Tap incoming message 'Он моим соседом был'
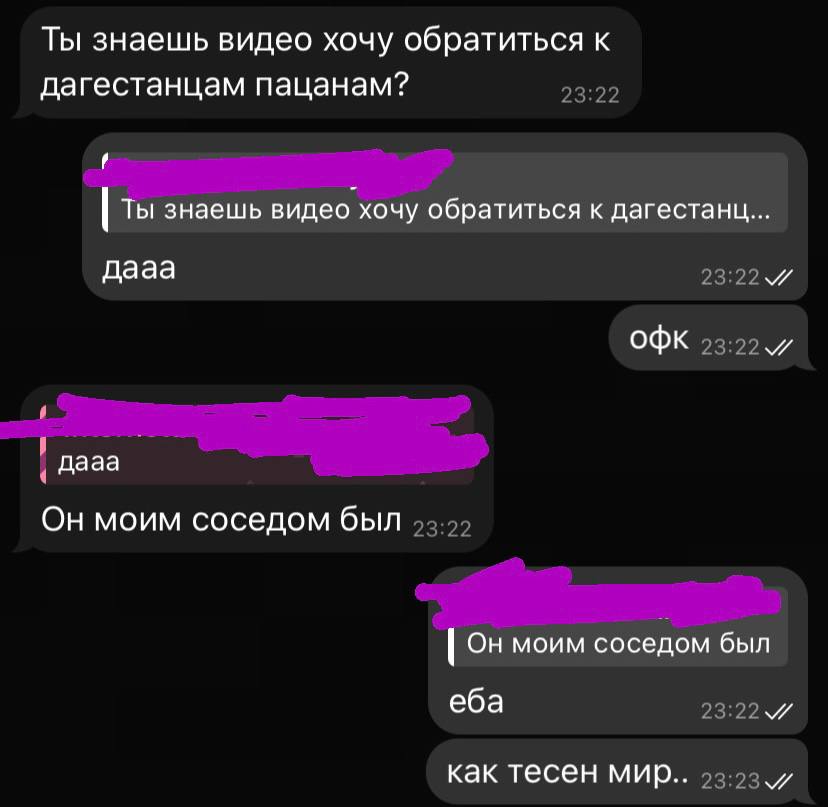Viewport: 828px width, 807px height. click(221, 520)
